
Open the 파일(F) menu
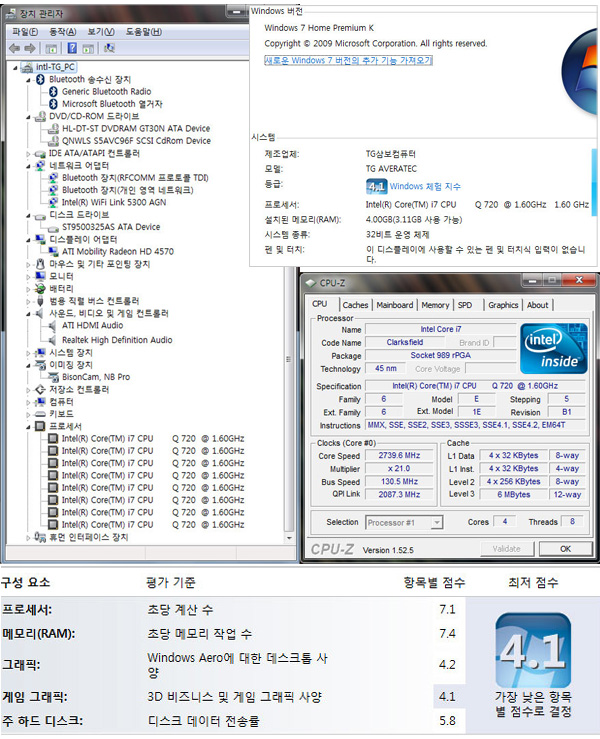click(25, 32)
